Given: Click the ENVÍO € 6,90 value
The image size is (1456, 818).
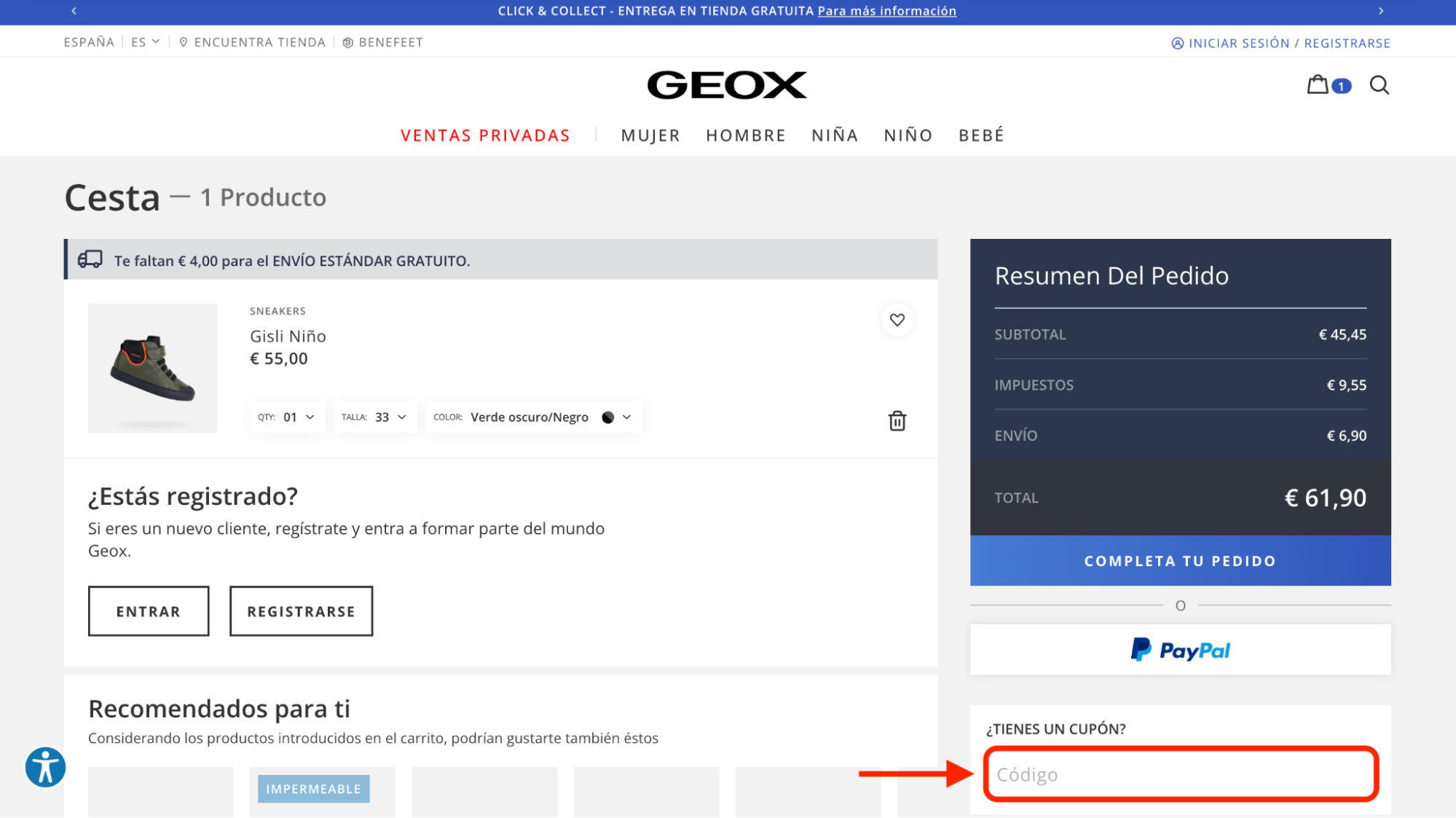Looking at the screenshot, I should click(1346, 436).
